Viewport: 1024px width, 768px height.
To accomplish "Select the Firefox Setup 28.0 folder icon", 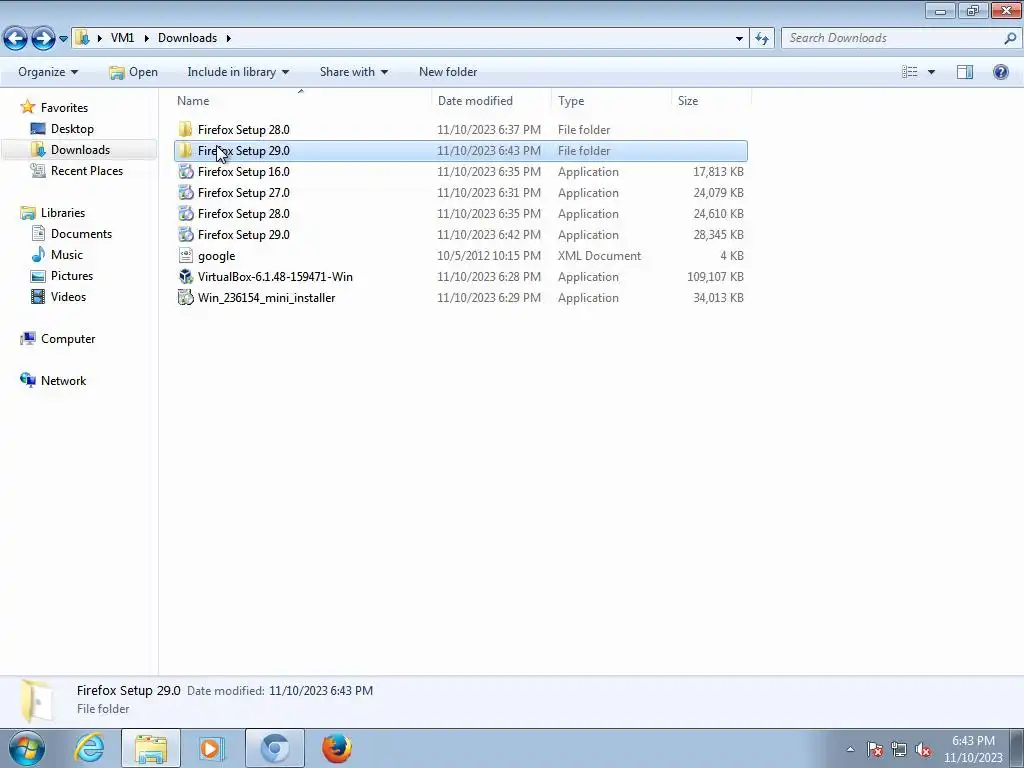I will (185, 129).
